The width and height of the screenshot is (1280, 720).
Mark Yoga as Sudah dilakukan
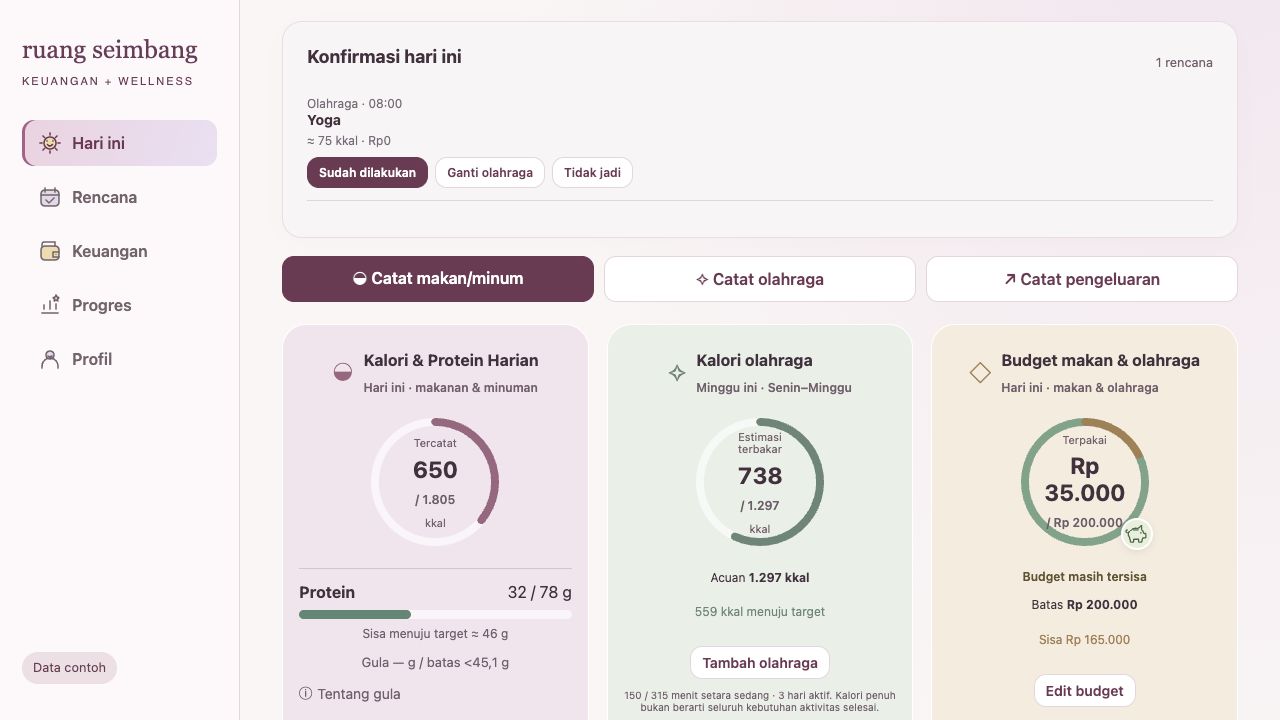[x=367, y=173]
